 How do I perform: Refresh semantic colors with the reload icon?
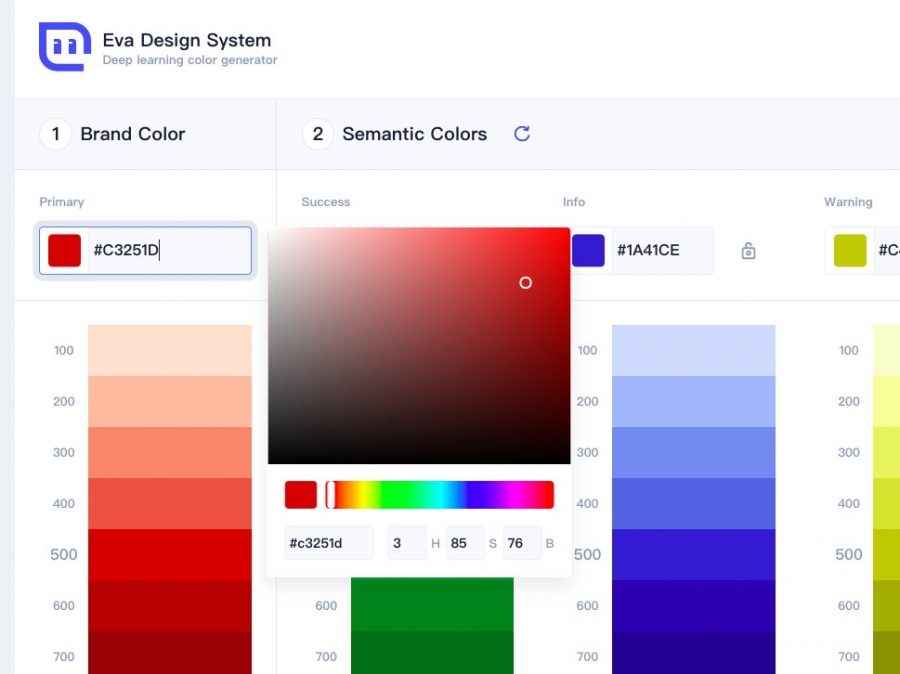(522, 134)
